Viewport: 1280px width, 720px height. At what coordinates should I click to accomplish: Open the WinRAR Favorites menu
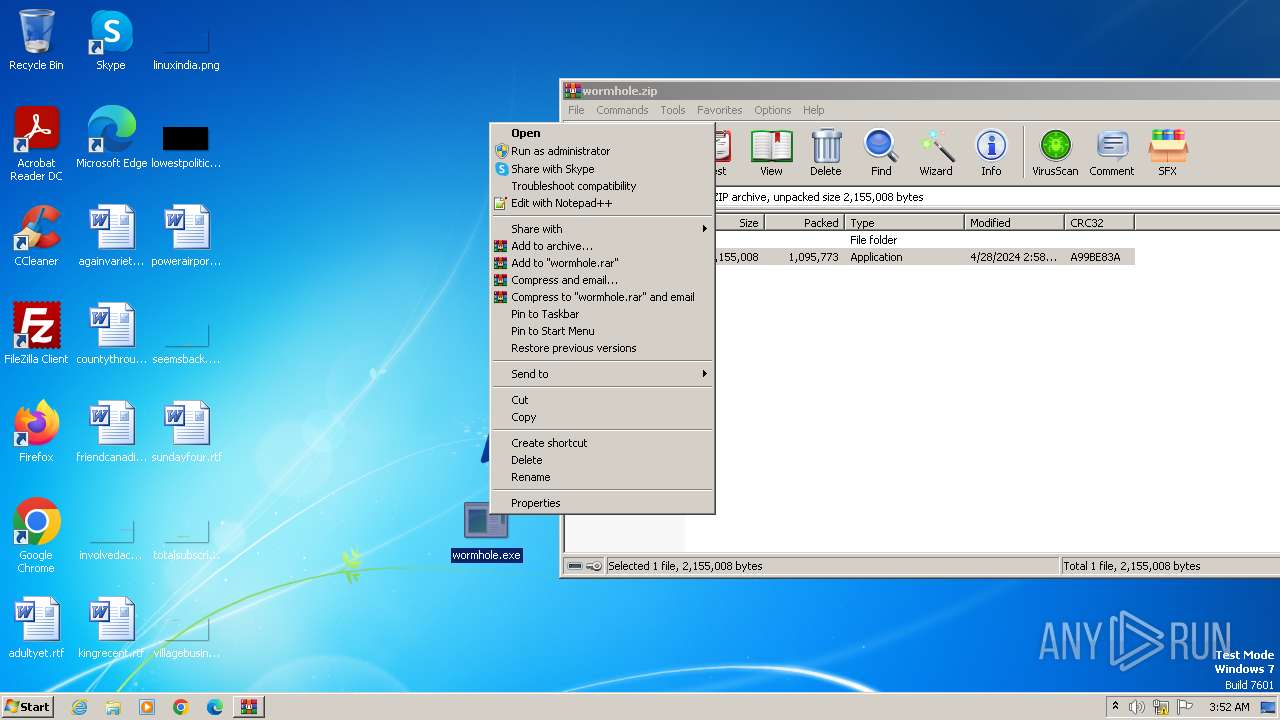(720, 110)
